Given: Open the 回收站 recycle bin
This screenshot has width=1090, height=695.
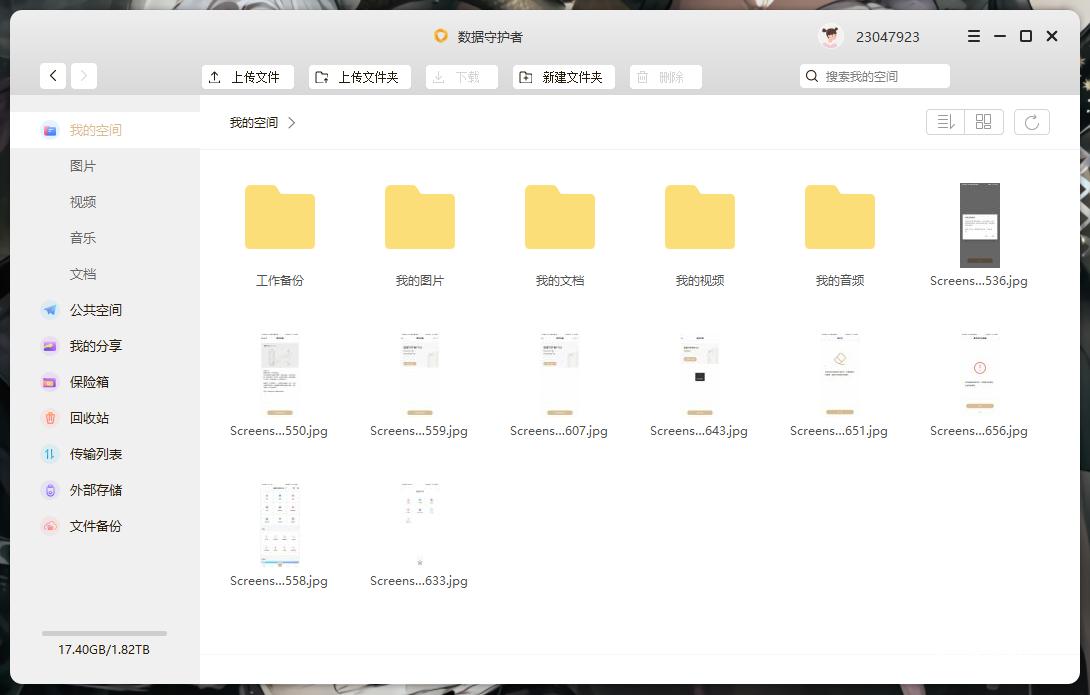Looking at the screenshot, I should pos(96,417).
